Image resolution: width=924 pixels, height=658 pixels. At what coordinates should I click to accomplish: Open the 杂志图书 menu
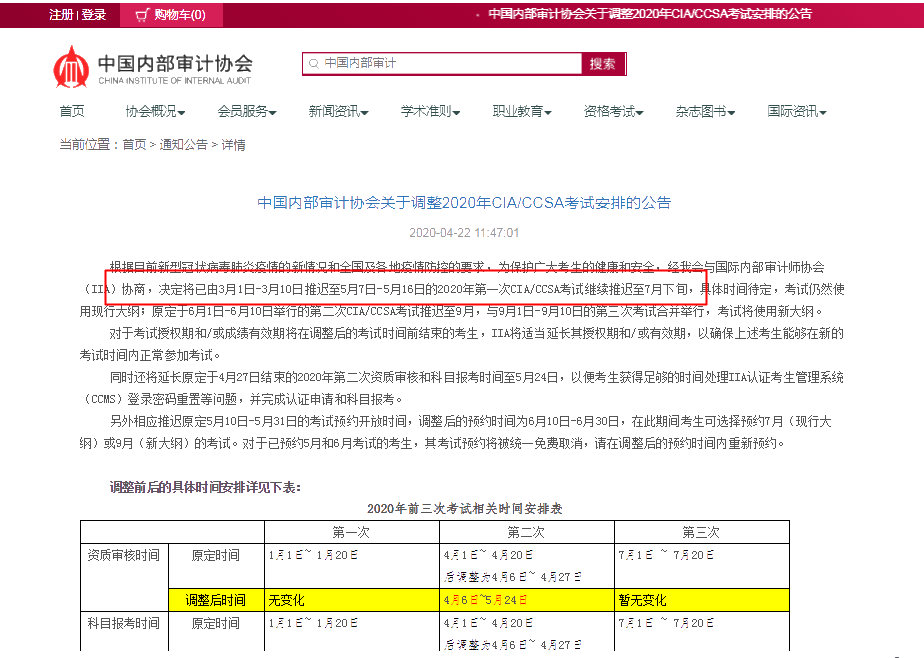coord(705,111)
